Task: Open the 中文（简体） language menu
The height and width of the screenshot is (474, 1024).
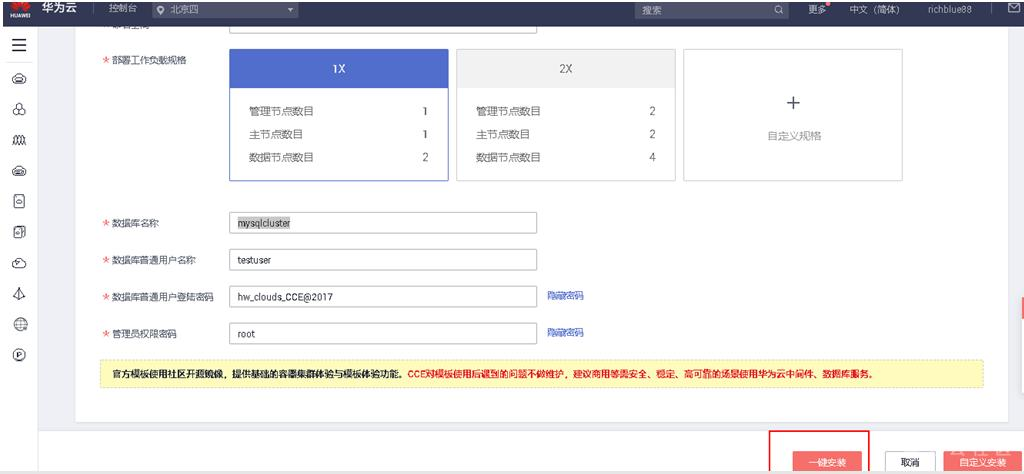Action: coord(874,10)
